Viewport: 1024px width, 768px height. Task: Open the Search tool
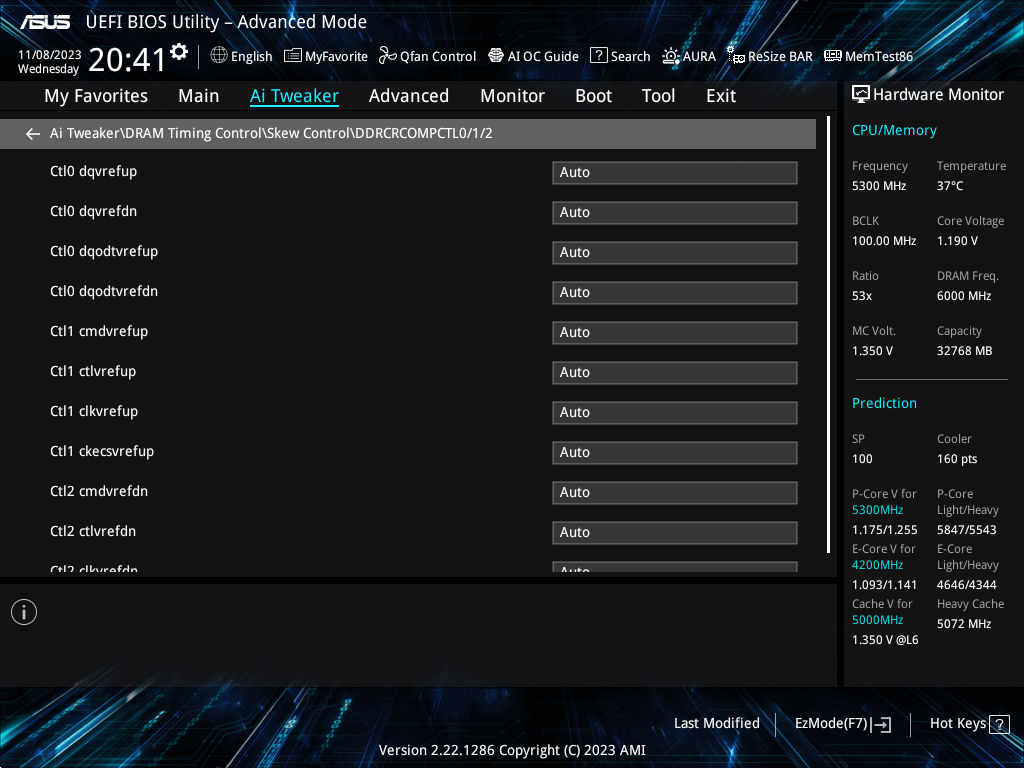pyautogui.click(x=620, y=56)
